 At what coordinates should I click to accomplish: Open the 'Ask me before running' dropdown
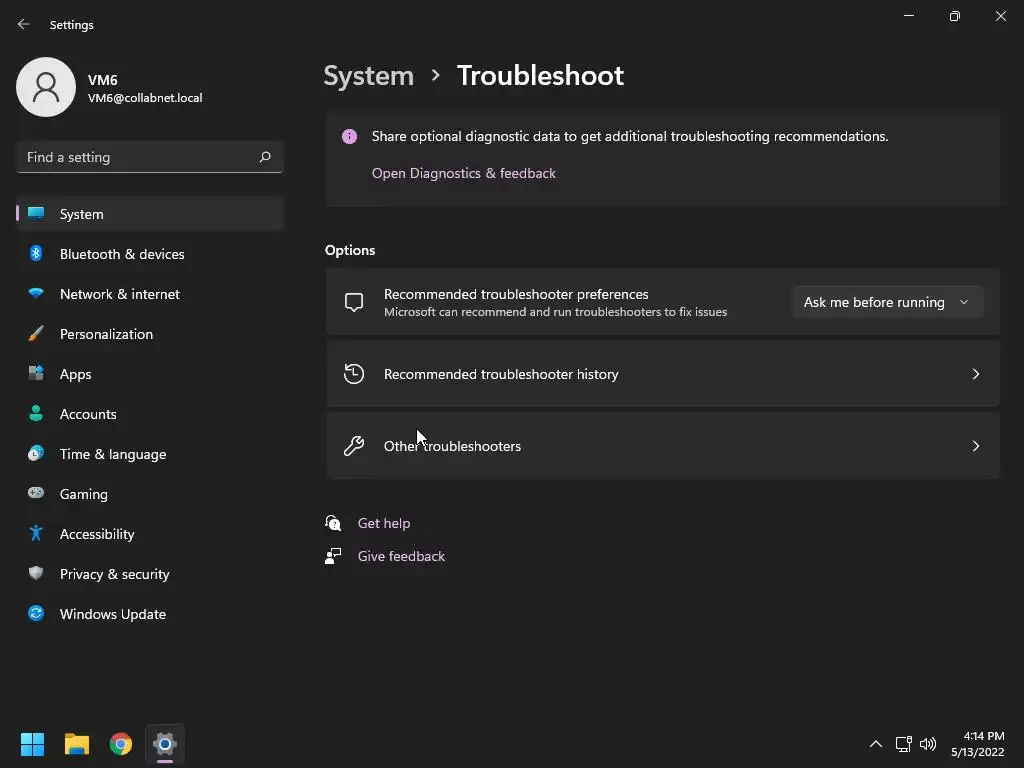pos(886,302)
